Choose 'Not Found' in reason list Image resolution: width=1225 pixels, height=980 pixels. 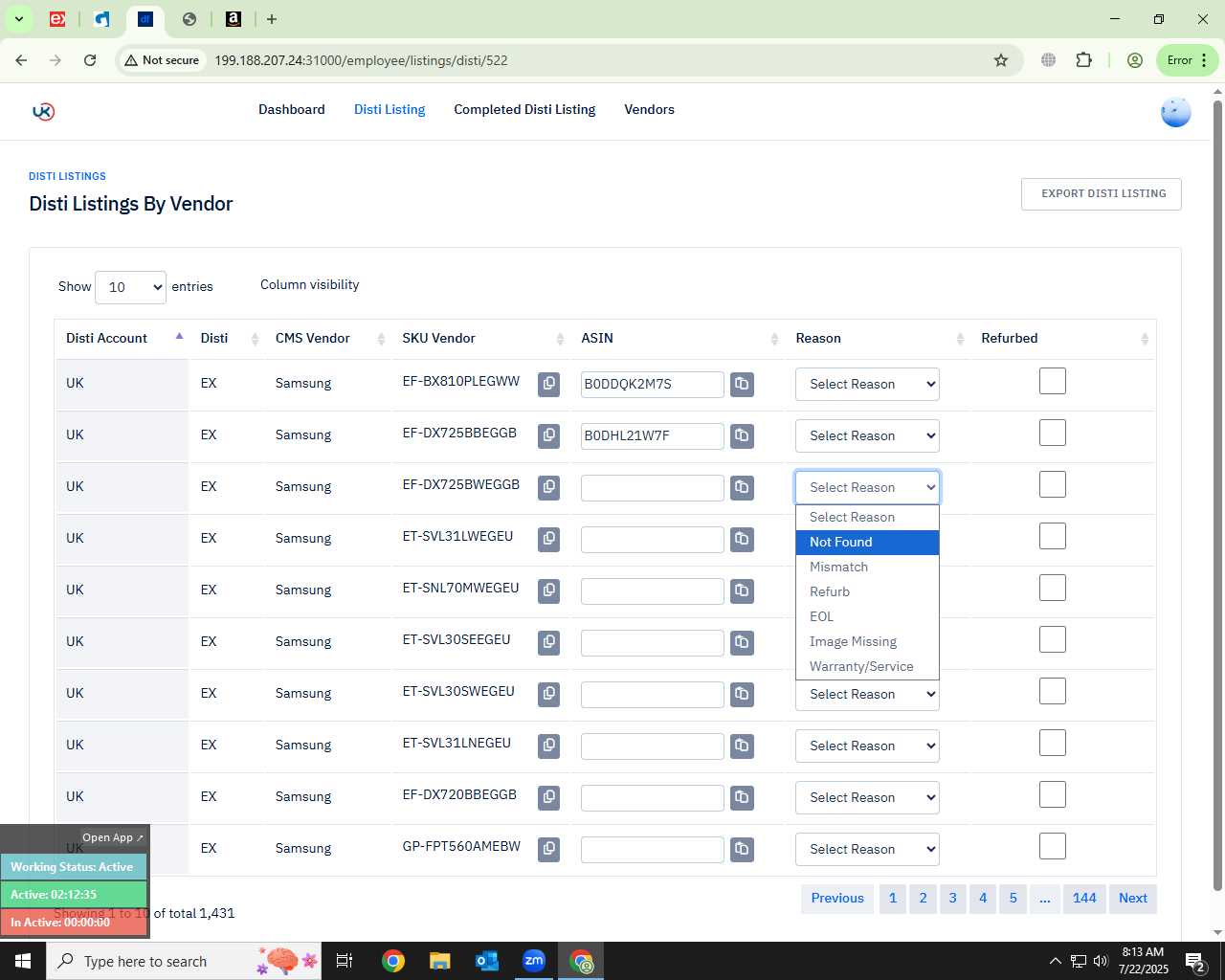point(867,542)
